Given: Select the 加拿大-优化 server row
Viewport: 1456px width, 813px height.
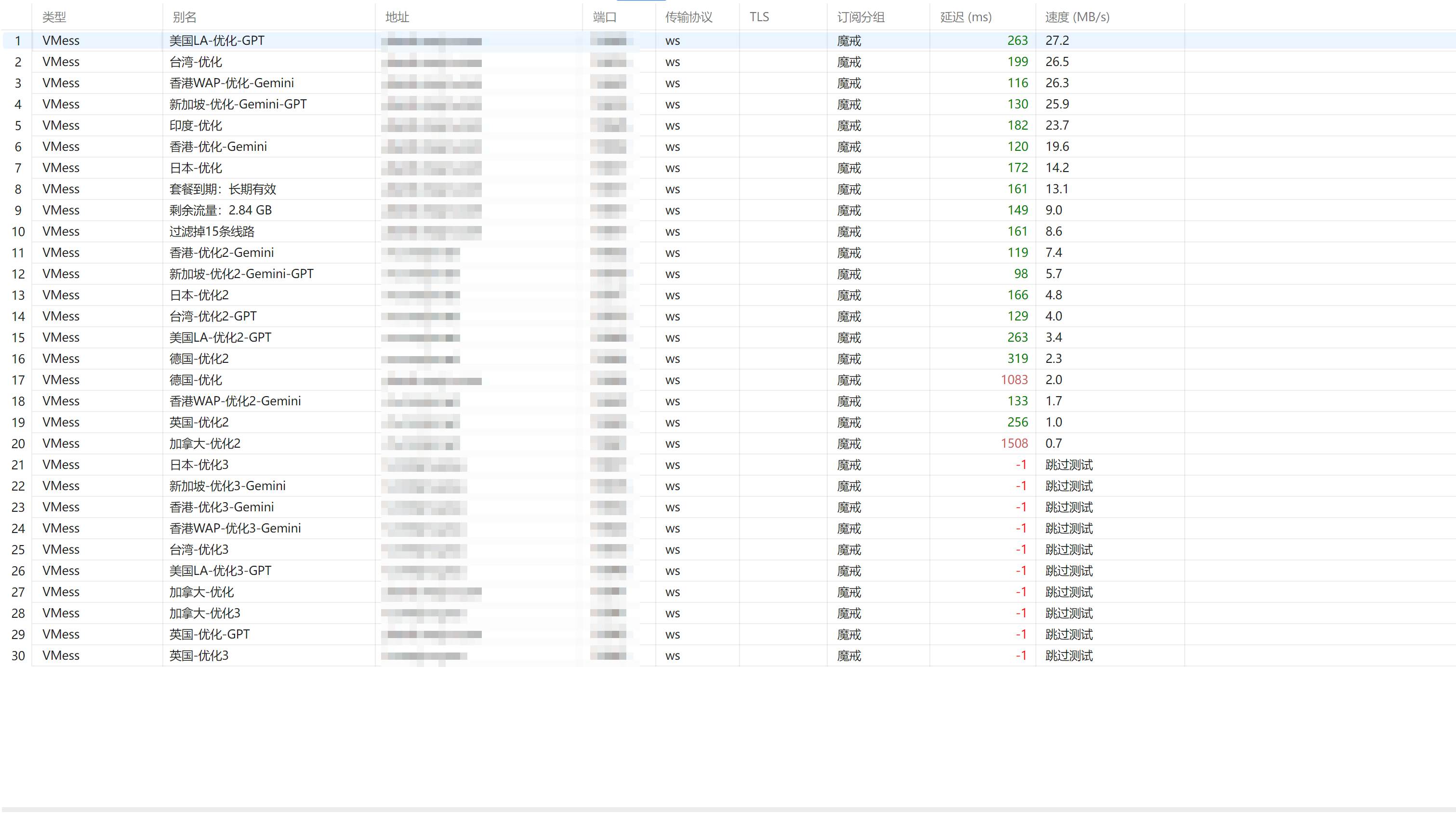Looking at the screenshot, I should [728, 592].
